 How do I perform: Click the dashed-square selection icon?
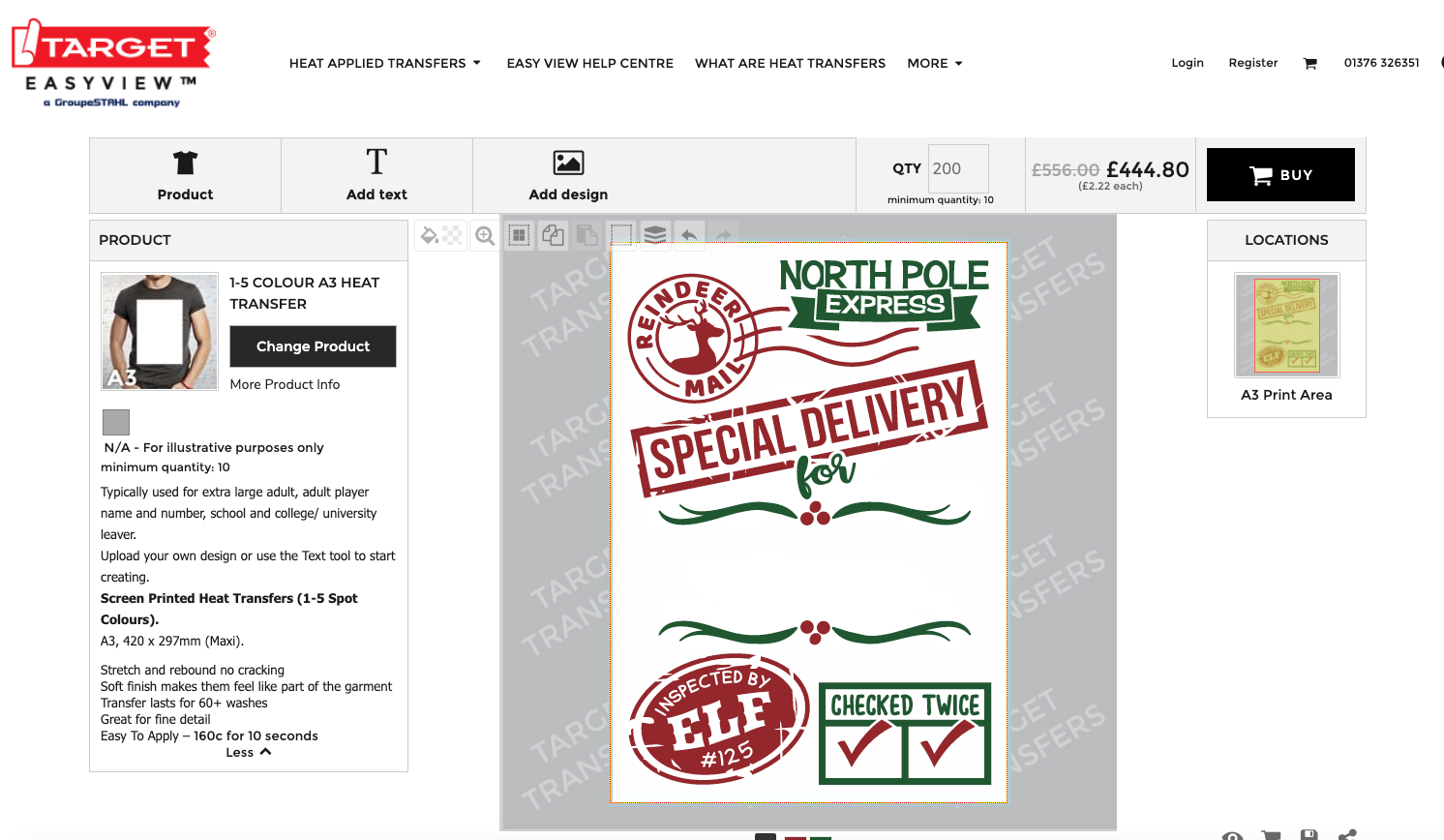pos(621,235)
